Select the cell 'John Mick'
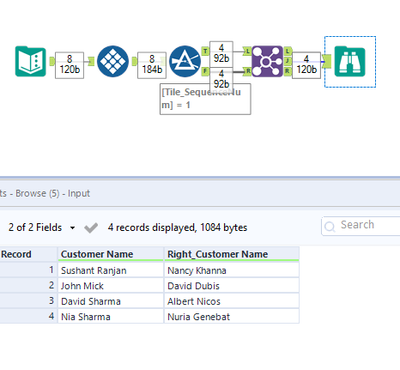Screen dimensions: 400x370 (110, 286)
